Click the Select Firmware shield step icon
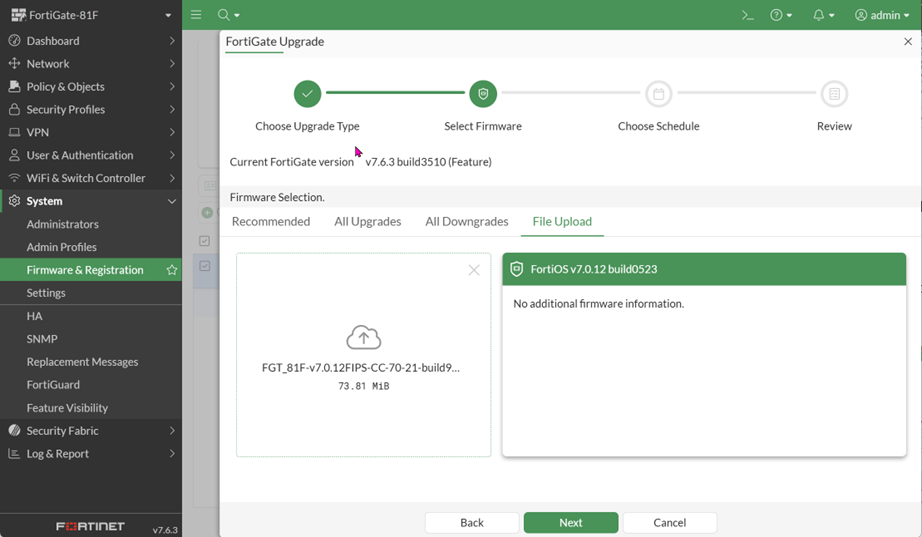Image resolution: width=922 pixels, height=537 pixels. [483, 94]
